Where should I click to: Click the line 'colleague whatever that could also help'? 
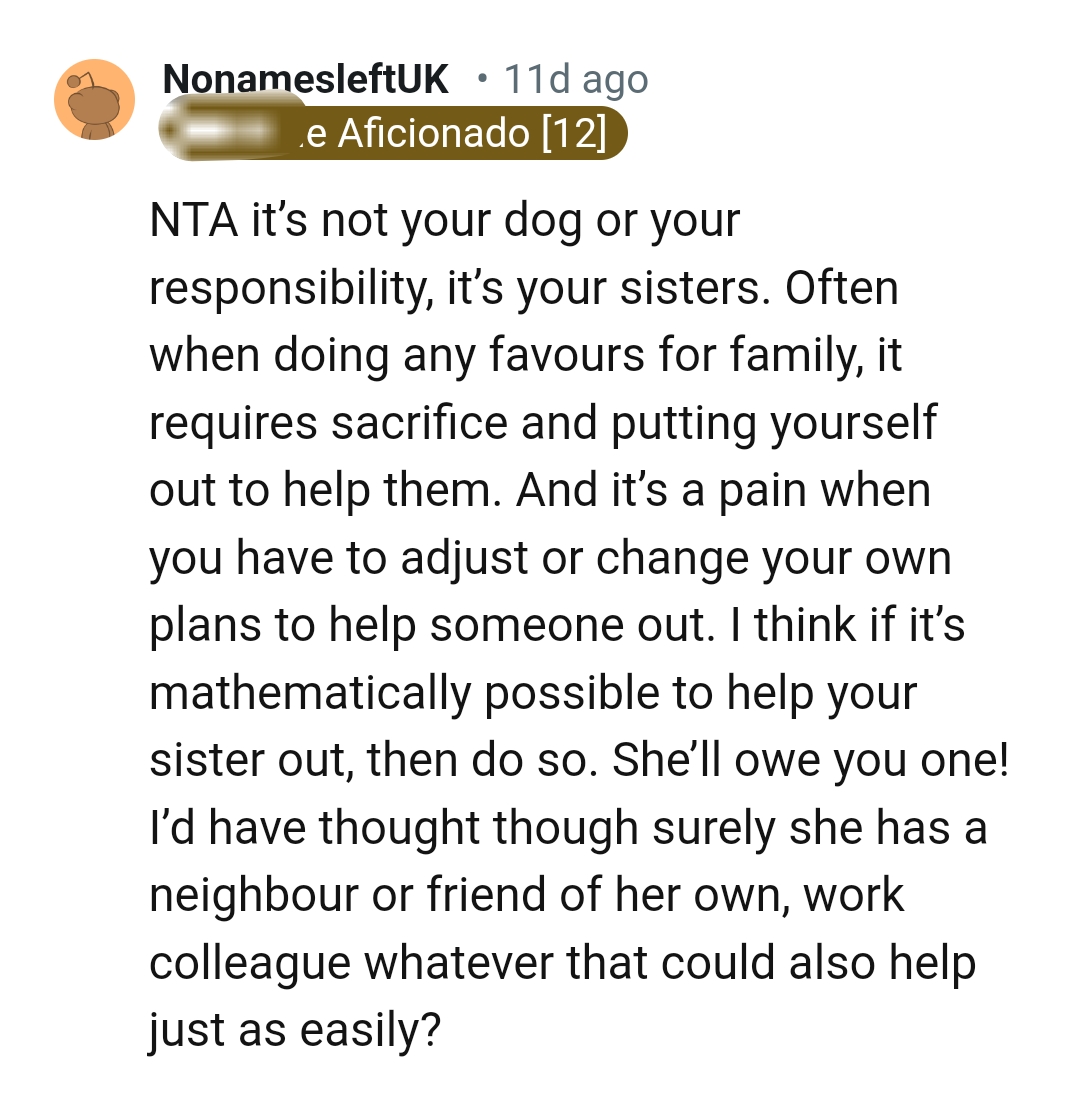tap(562, 964)
